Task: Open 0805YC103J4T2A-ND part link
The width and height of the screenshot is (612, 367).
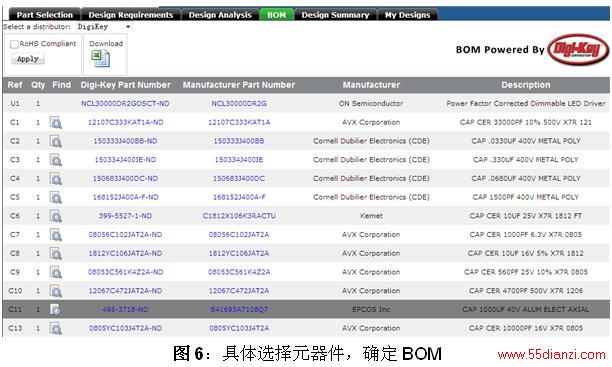Action: (x=125, y=328)
